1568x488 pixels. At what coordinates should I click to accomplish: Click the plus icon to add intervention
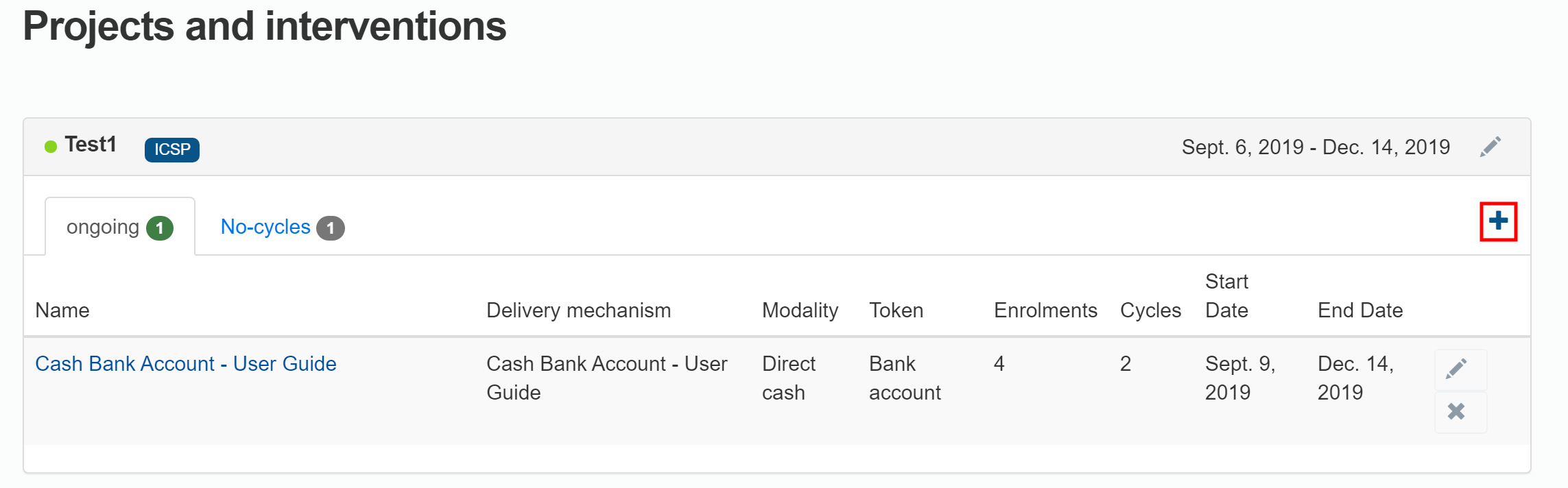pos(1498,221)
